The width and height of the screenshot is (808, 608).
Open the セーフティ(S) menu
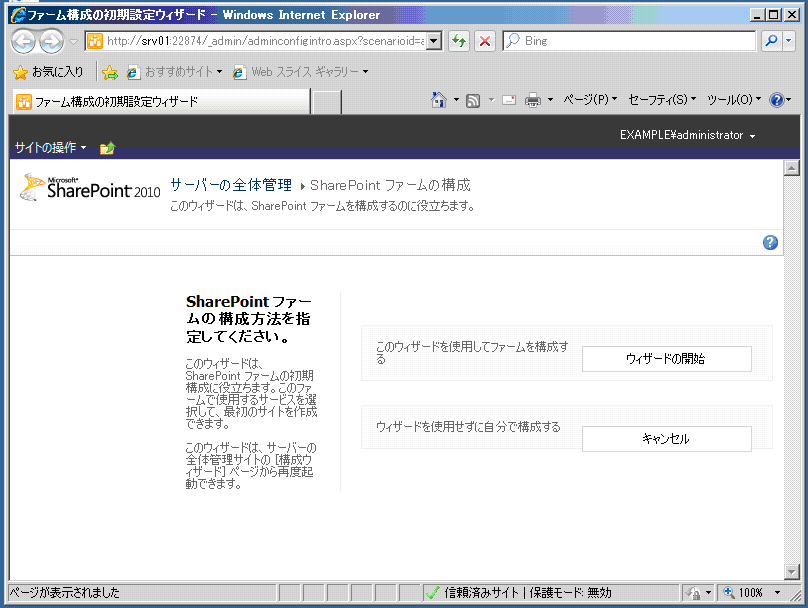tap(662, 100)
